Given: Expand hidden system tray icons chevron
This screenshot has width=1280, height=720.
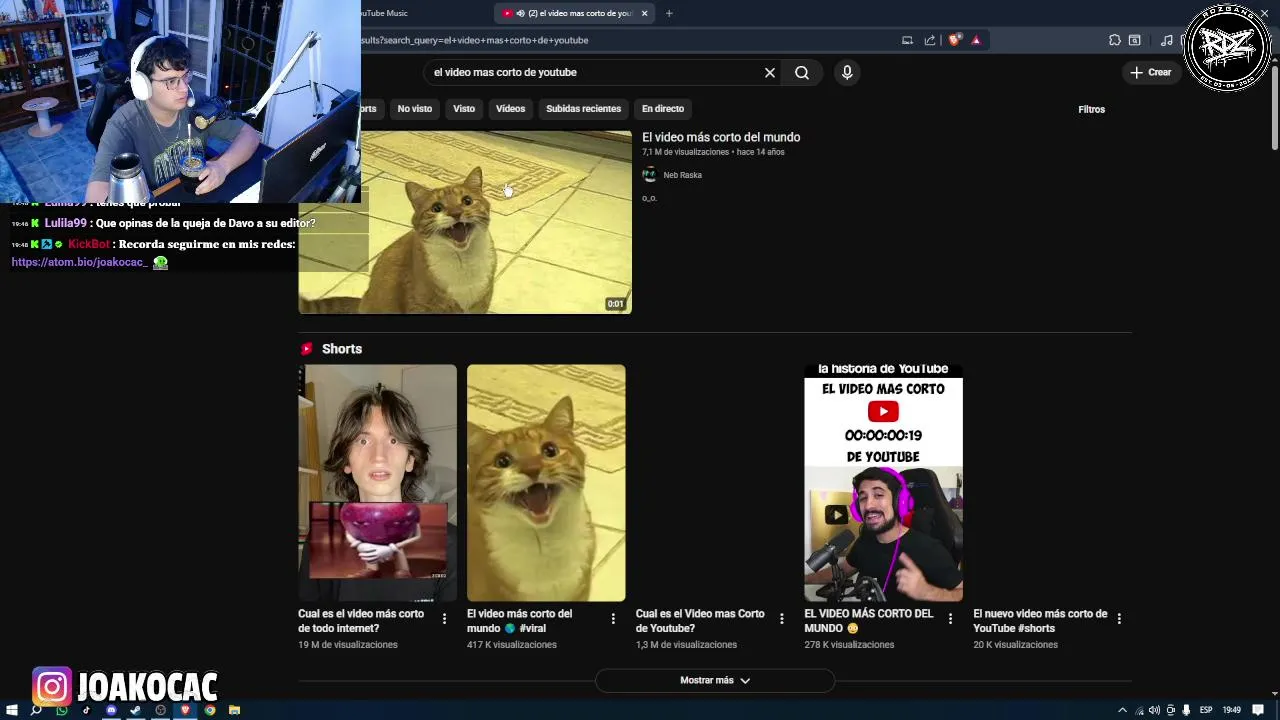Looking at the screenshot, I should (1122, 710).
